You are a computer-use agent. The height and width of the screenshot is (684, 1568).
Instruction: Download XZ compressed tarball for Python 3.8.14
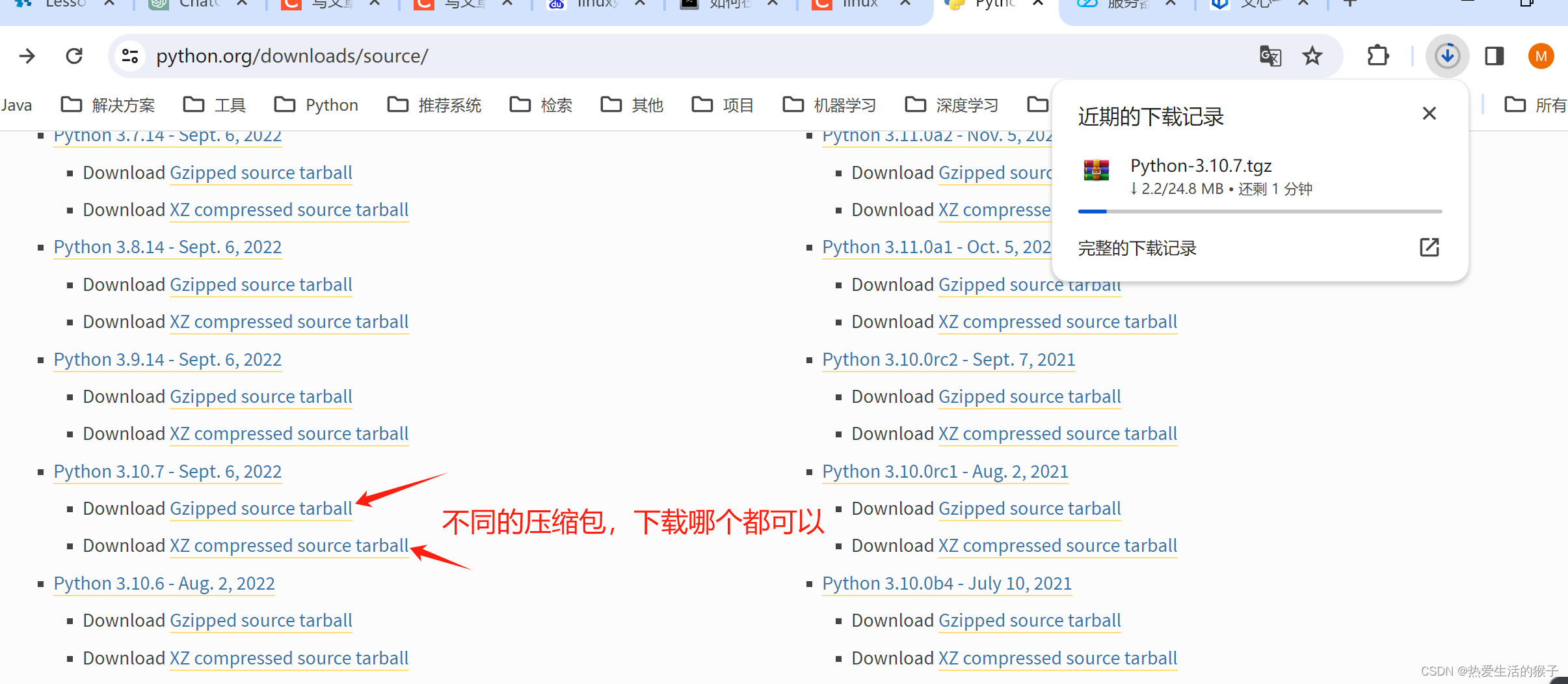[x=289, y=321]
